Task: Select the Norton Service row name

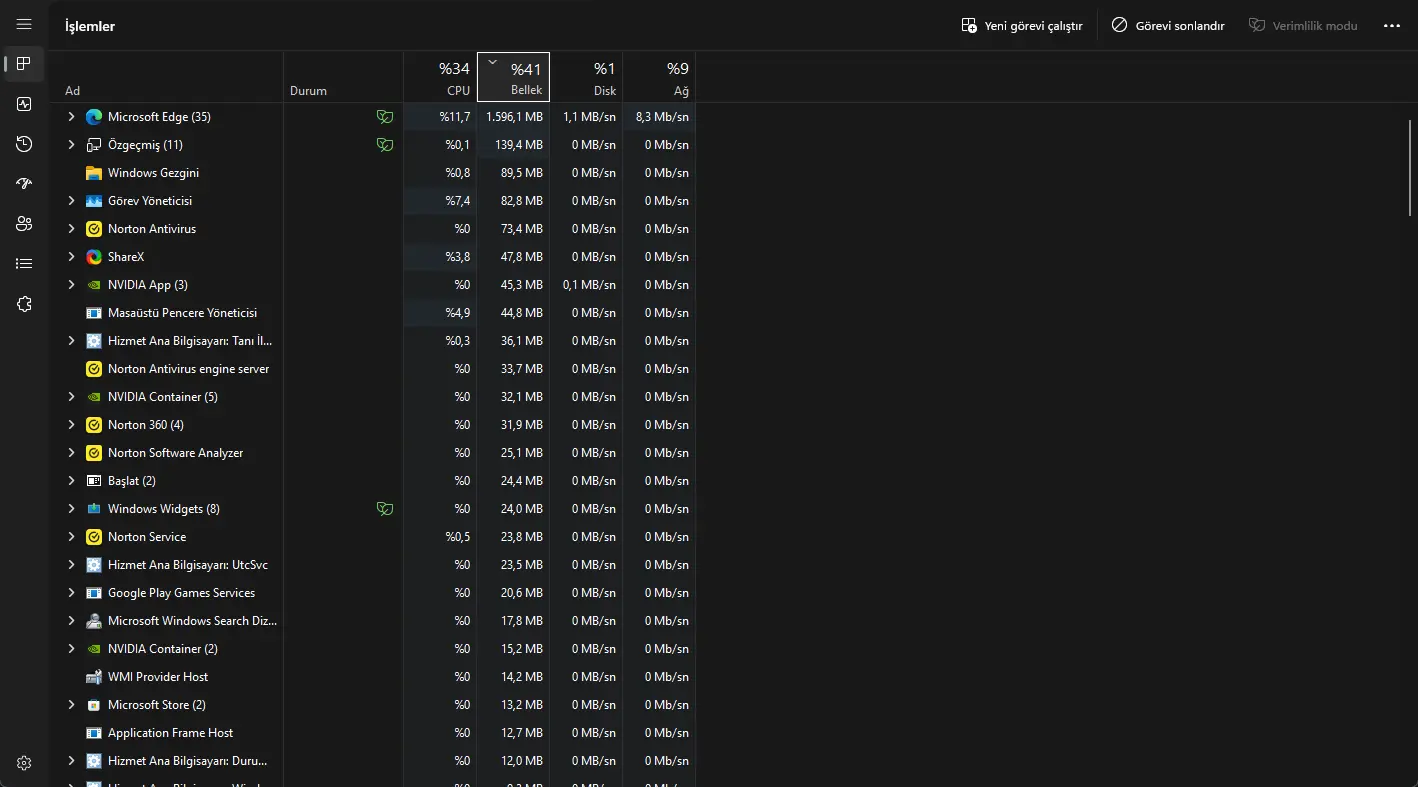Action: click(147, 537)
